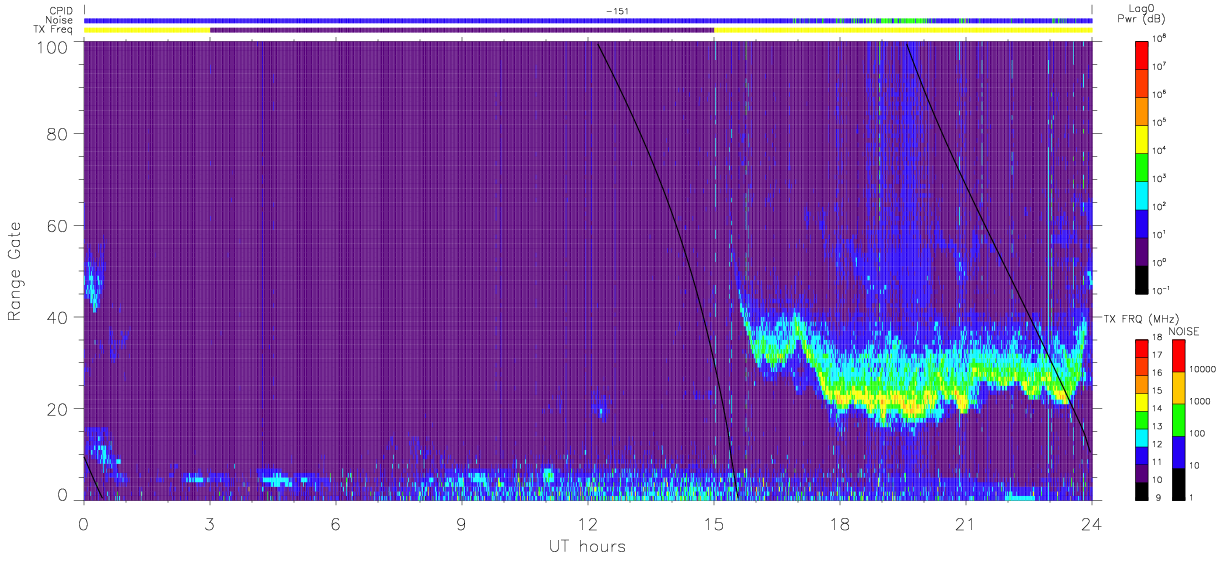Click the 13 label on TX FRQ legend
1228x567 pixels.
(1158, 427)
